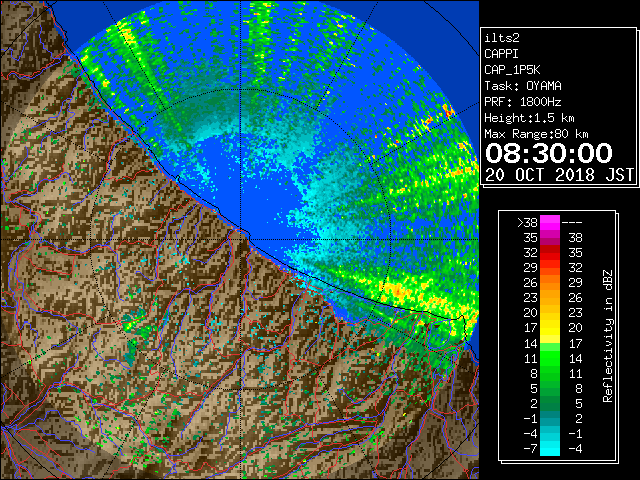Click the 'CAP_1P5K' text
The height and width of the screenshot is (480, 640).
click(512, 70)
